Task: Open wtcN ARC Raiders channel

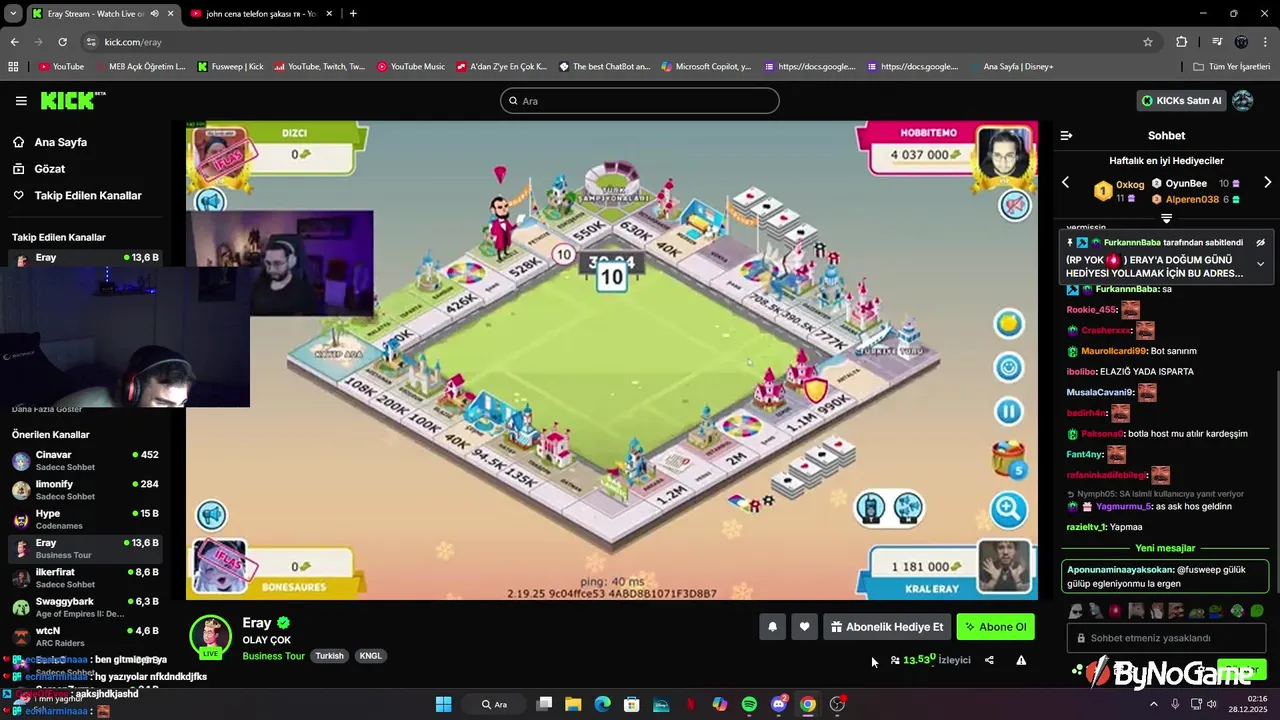Action: click(85, 636)
